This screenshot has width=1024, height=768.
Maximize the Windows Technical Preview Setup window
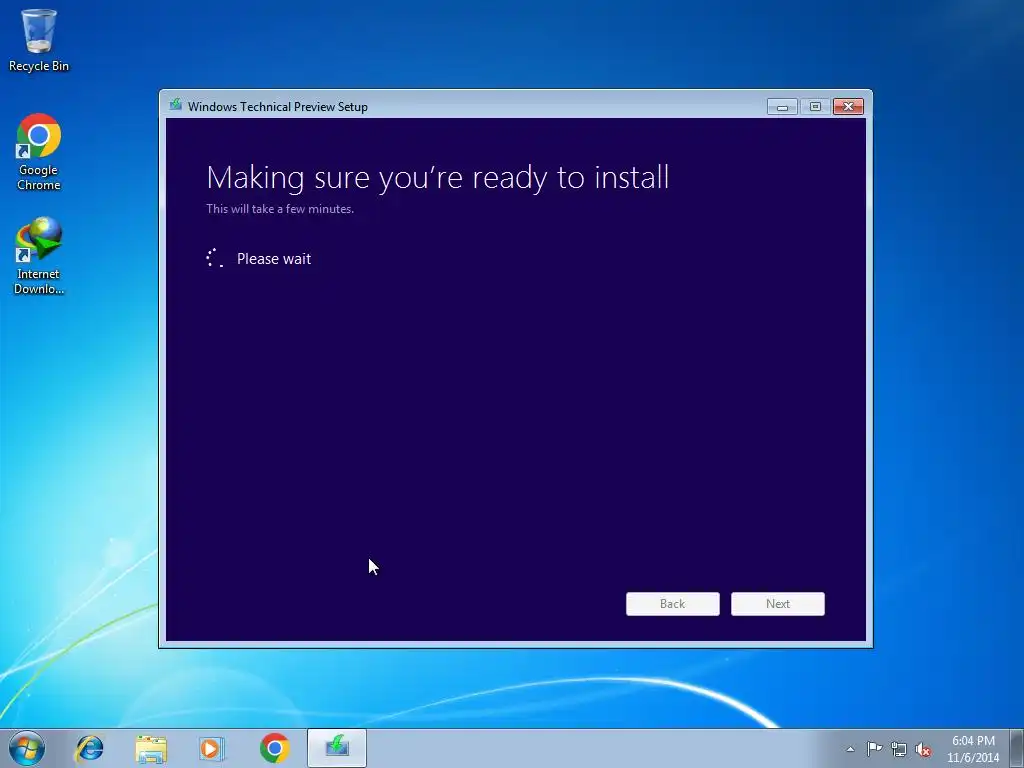tap(815, 106)
